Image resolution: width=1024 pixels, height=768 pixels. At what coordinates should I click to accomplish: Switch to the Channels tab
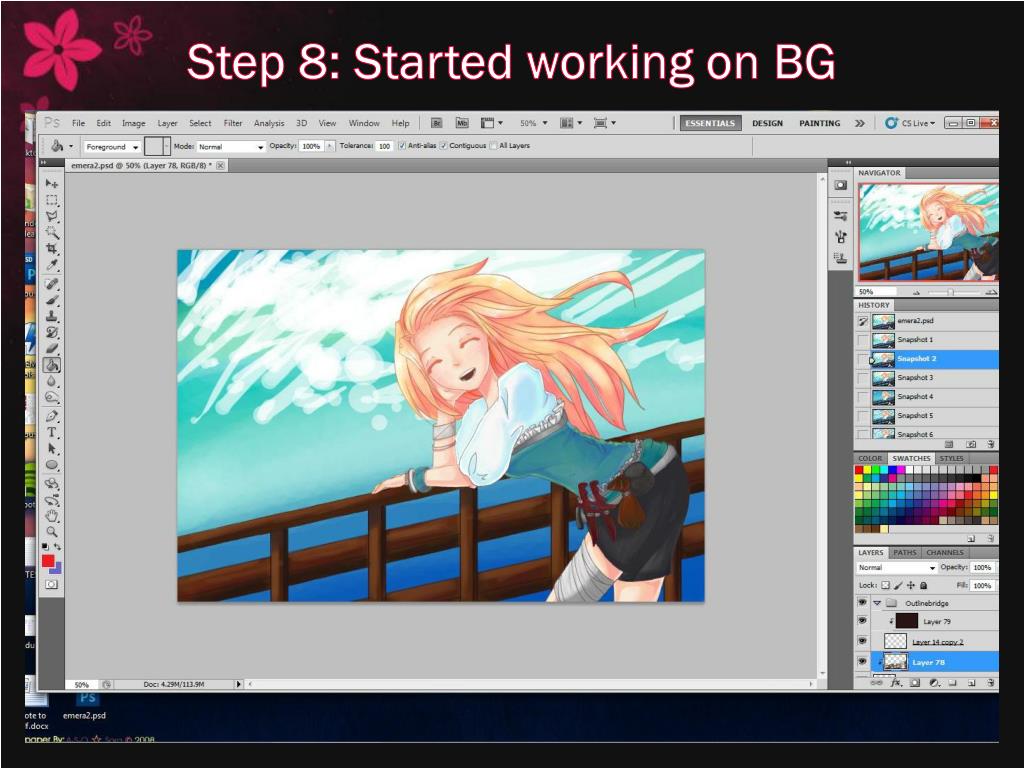[x=944, y=552]
